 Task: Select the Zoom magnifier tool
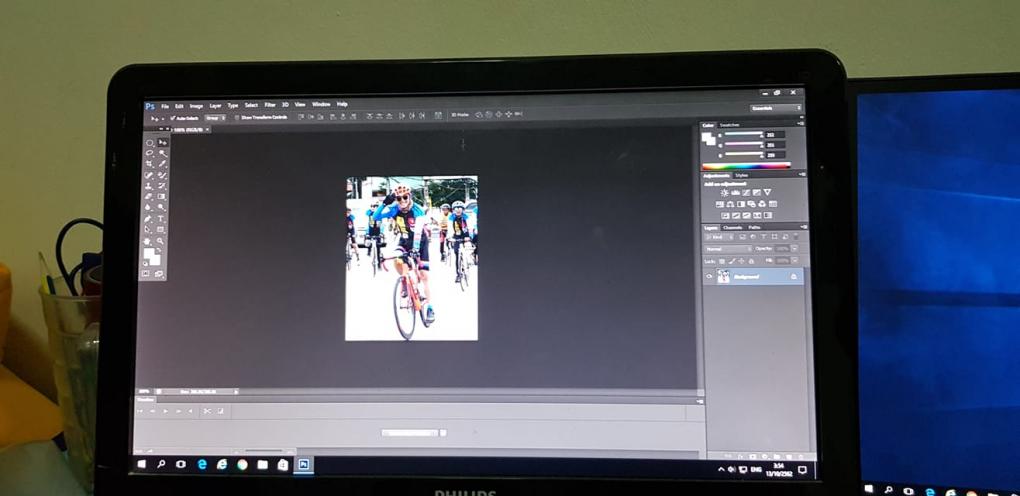pos(162,240)
